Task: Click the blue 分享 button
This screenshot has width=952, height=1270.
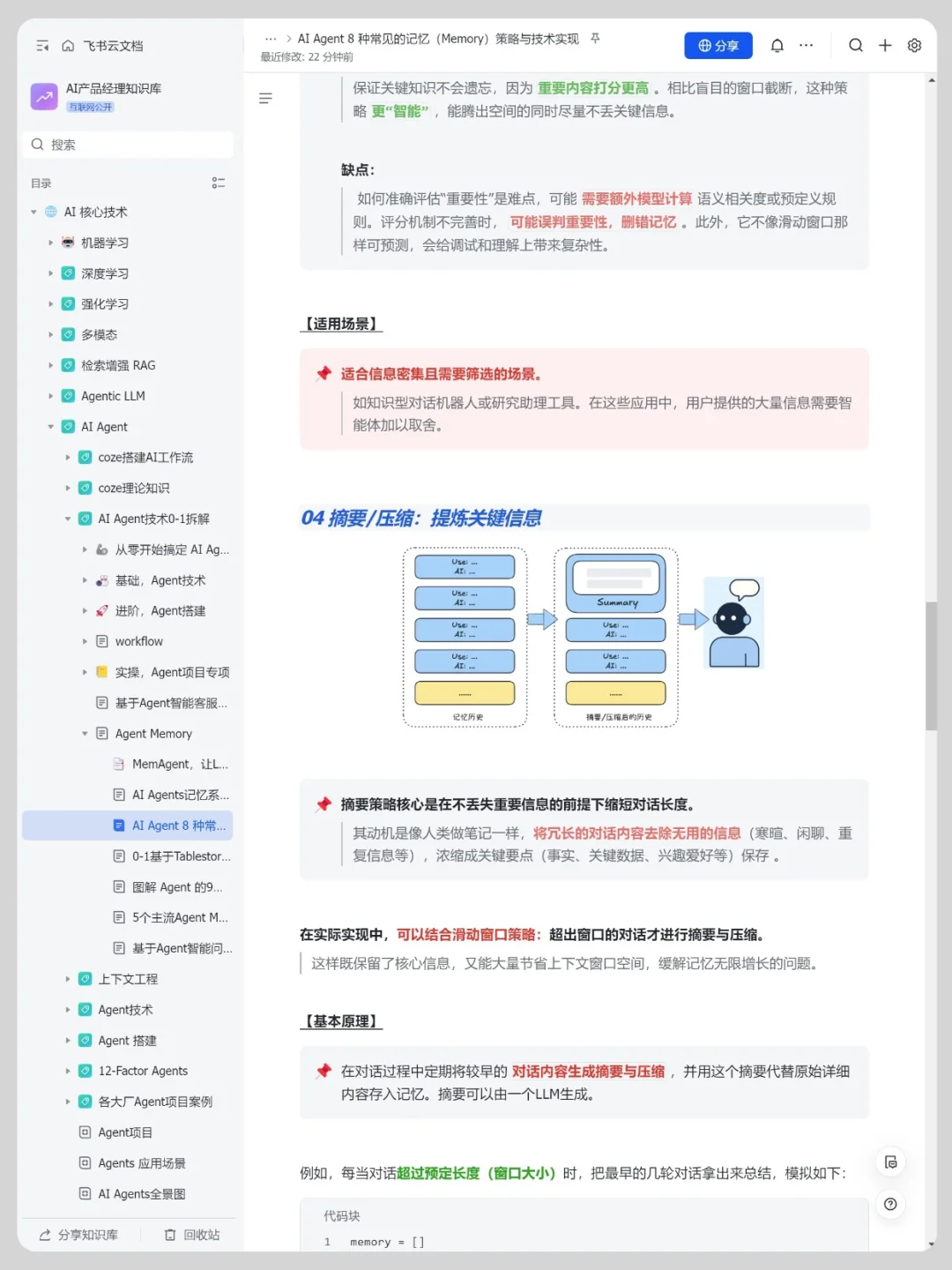Action: coord(718,46)
